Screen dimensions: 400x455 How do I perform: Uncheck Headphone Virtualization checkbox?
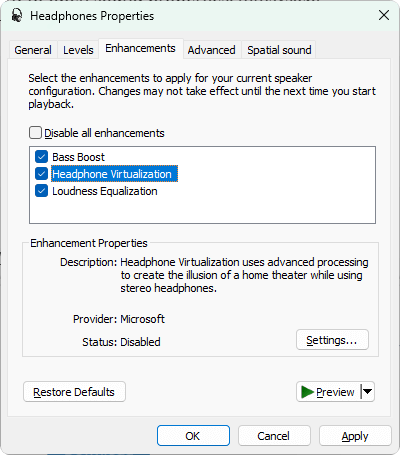[41, 174]
